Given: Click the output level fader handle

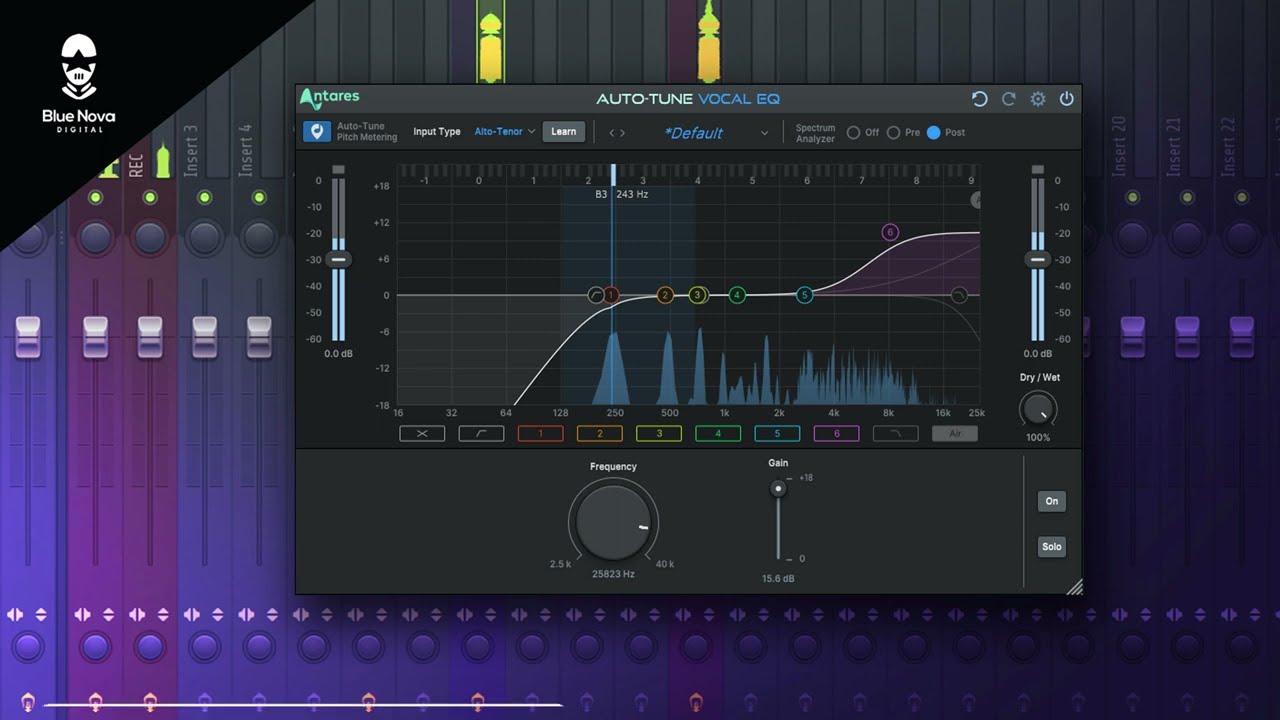Looking at the screenshot, I should coord(1038,259).
